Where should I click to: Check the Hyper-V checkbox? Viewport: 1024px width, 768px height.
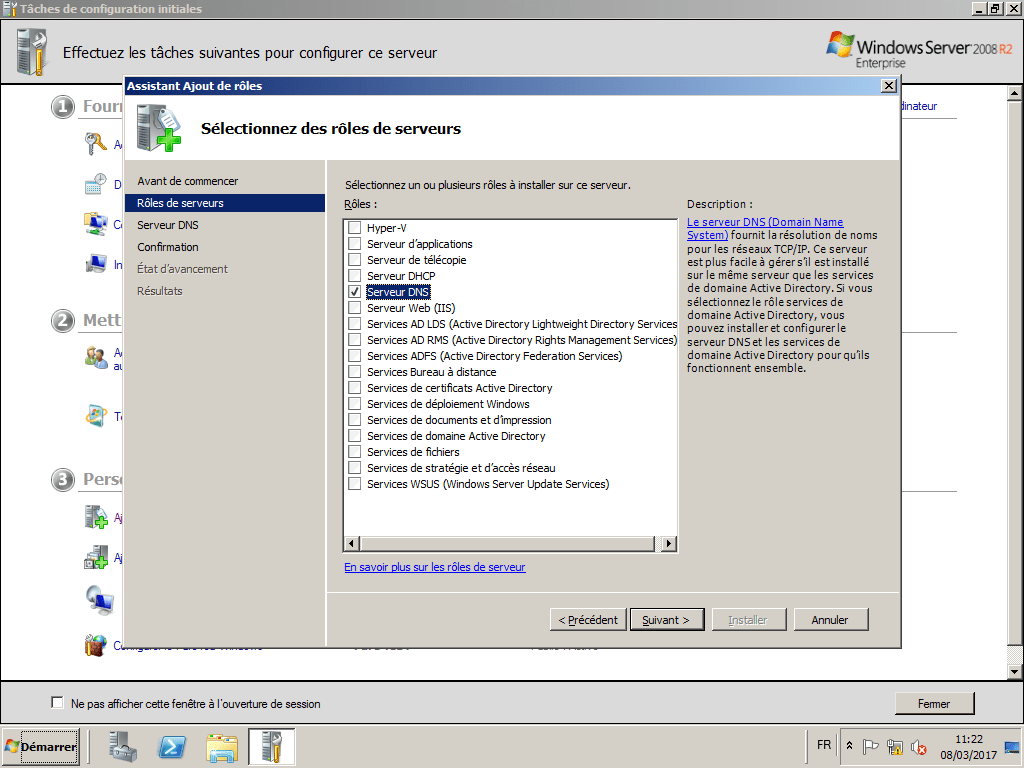tap(354, 227)
